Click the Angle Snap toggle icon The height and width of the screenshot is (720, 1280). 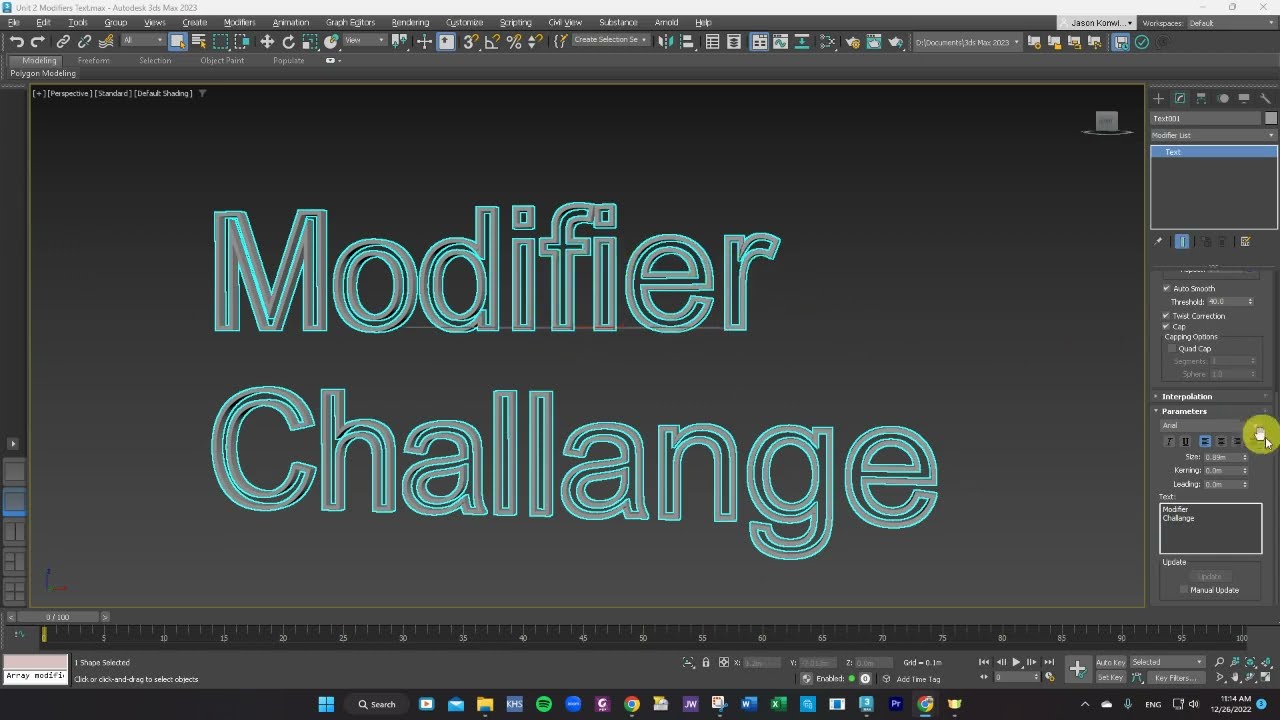pyautogui.click(x=492, y=41)
